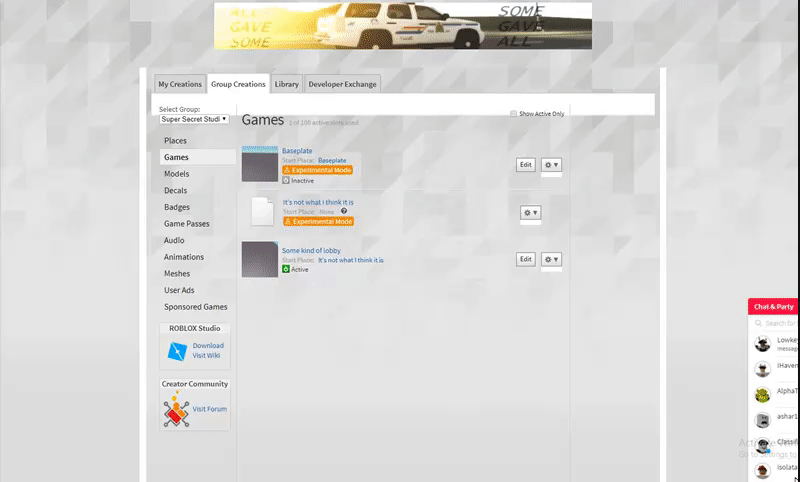This screenshot has width=800, height=482.
Task: Click the blank page thumbnail of It's not what I think it is
Action: point(263,212)
